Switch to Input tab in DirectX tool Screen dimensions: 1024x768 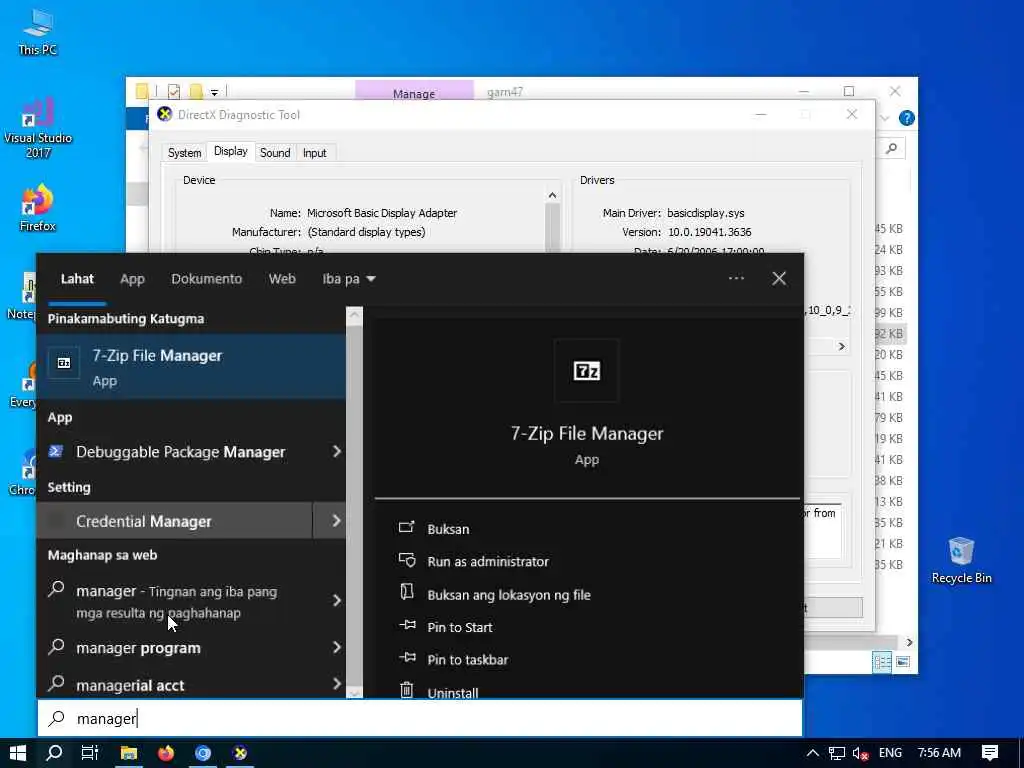(314, 153)
